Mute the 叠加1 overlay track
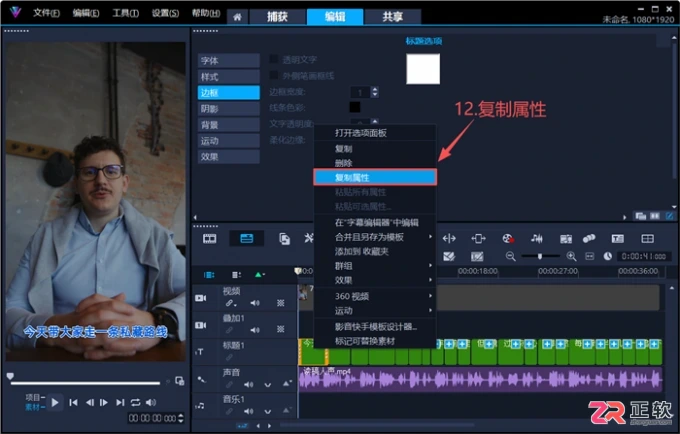The height and width of the screenshot is (434, 680). (255, 330)
